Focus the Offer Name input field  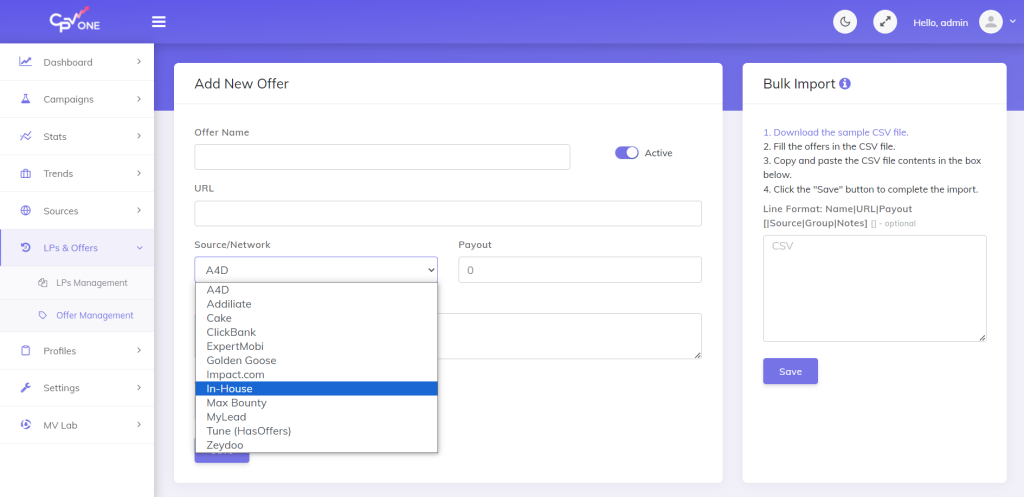[x=382, y=157]
